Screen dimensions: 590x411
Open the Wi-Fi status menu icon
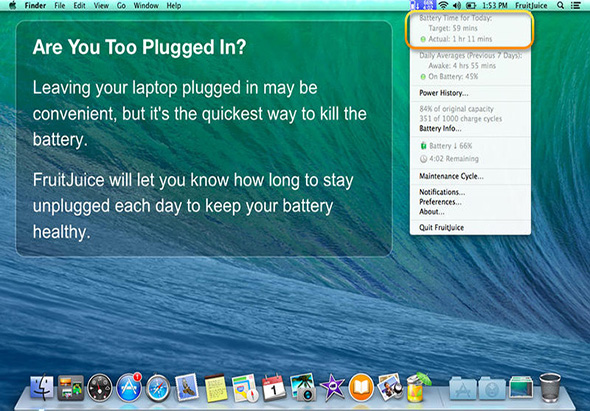[x=444, y=5]
